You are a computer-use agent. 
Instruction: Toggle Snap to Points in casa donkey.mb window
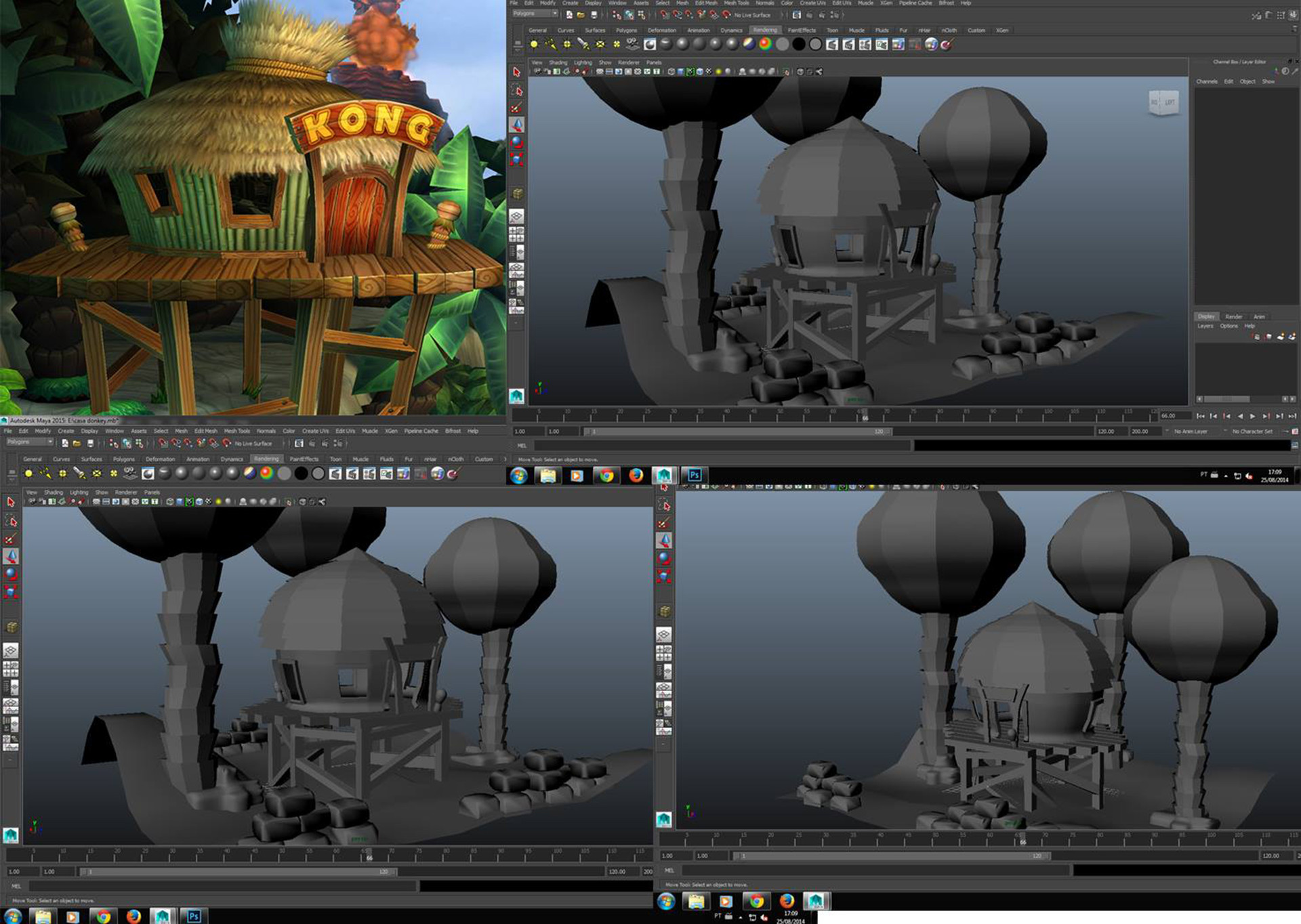click(188, 443)
